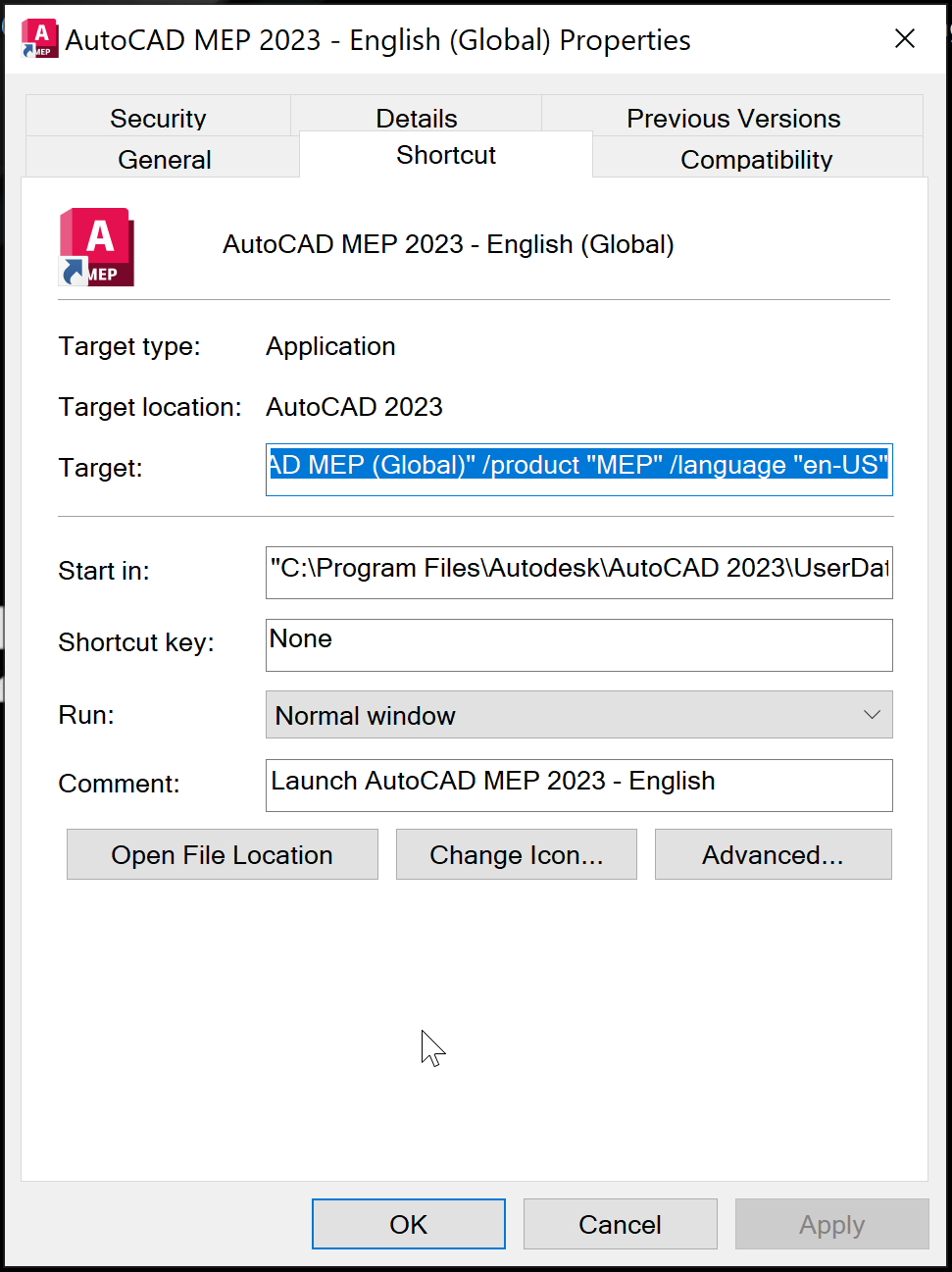This screenshot has width=952, height=1272.
Task: Click the Change Icon button
Action: (x=517, y=854)
